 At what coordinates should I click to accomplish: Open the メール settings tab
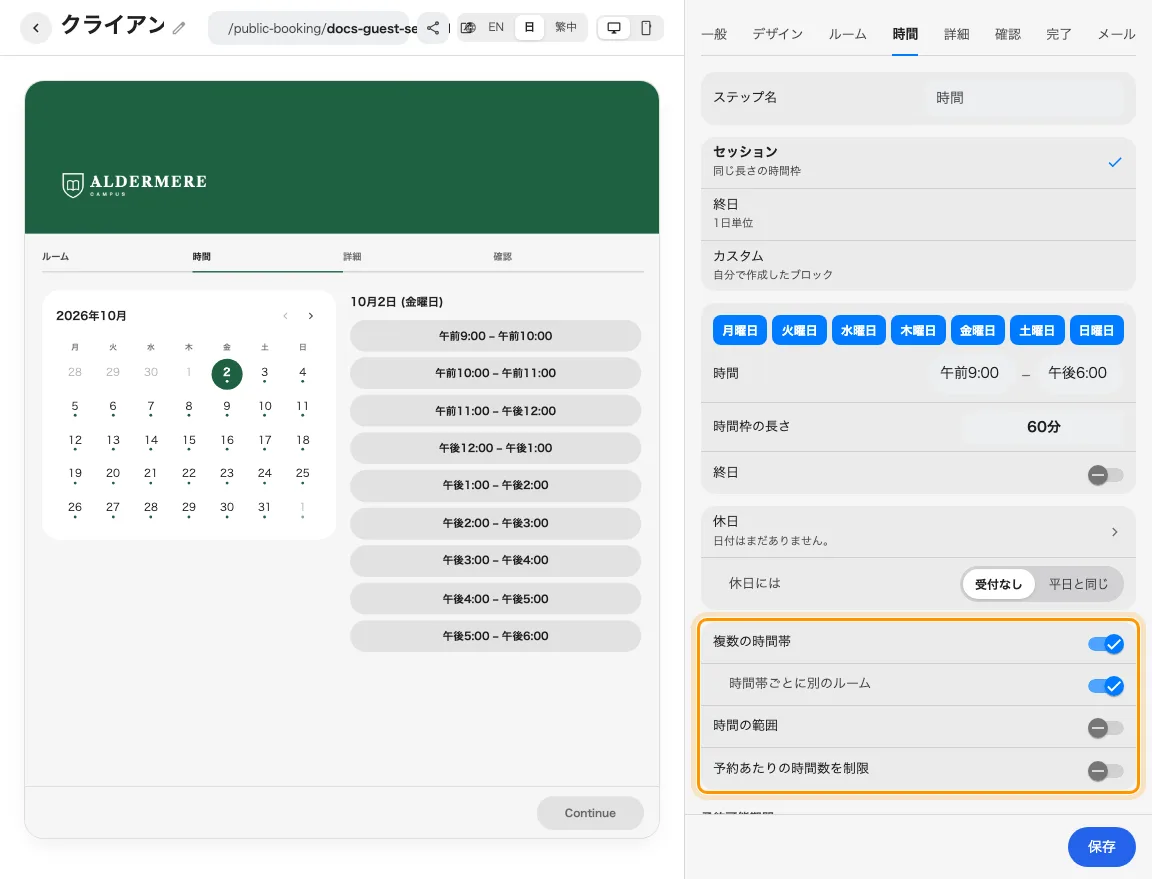(1116, 35)
